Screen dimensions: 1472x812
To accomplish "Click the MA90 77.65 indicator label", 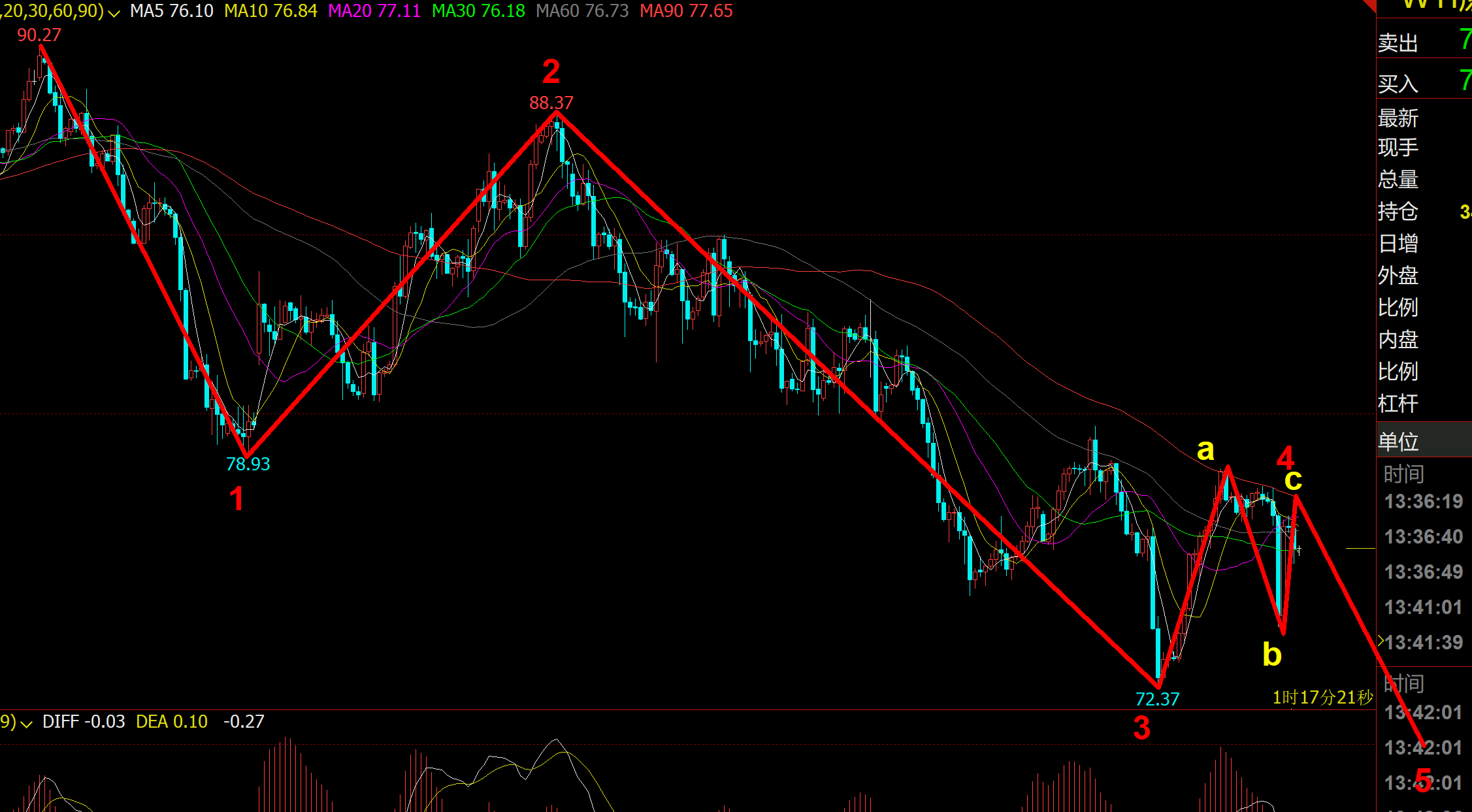I will click(x=686, y=11).
